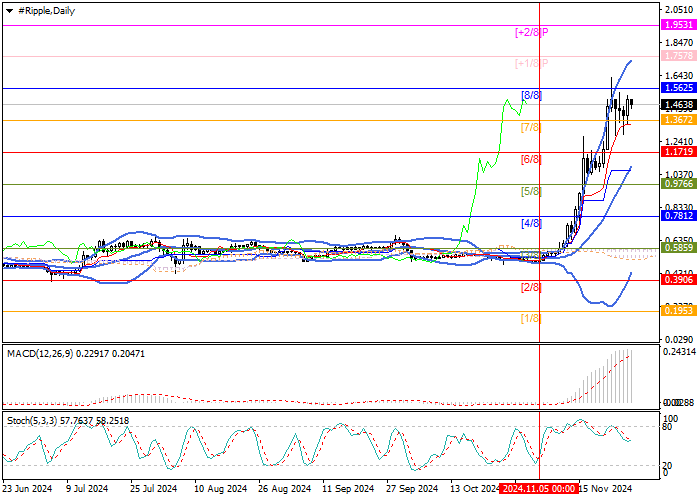Click the 23 Jun 2024 date label

(x=27, y=489)
